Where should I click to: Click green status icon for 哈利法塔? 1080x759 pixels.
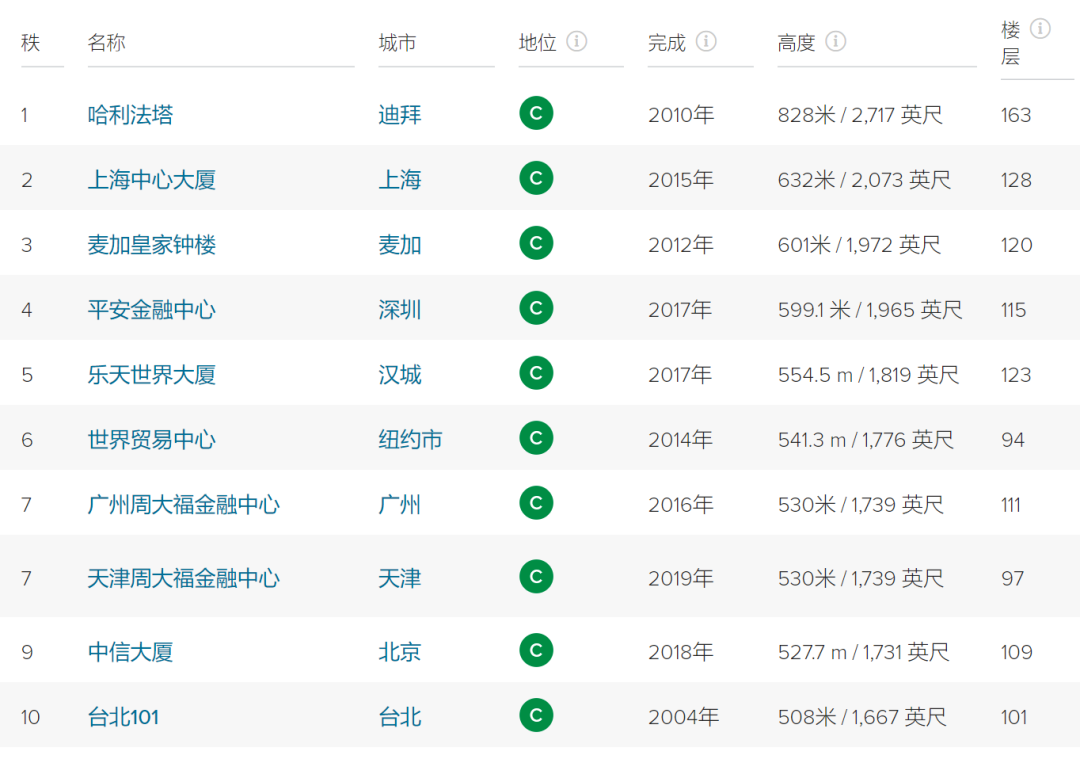point(537,113)
